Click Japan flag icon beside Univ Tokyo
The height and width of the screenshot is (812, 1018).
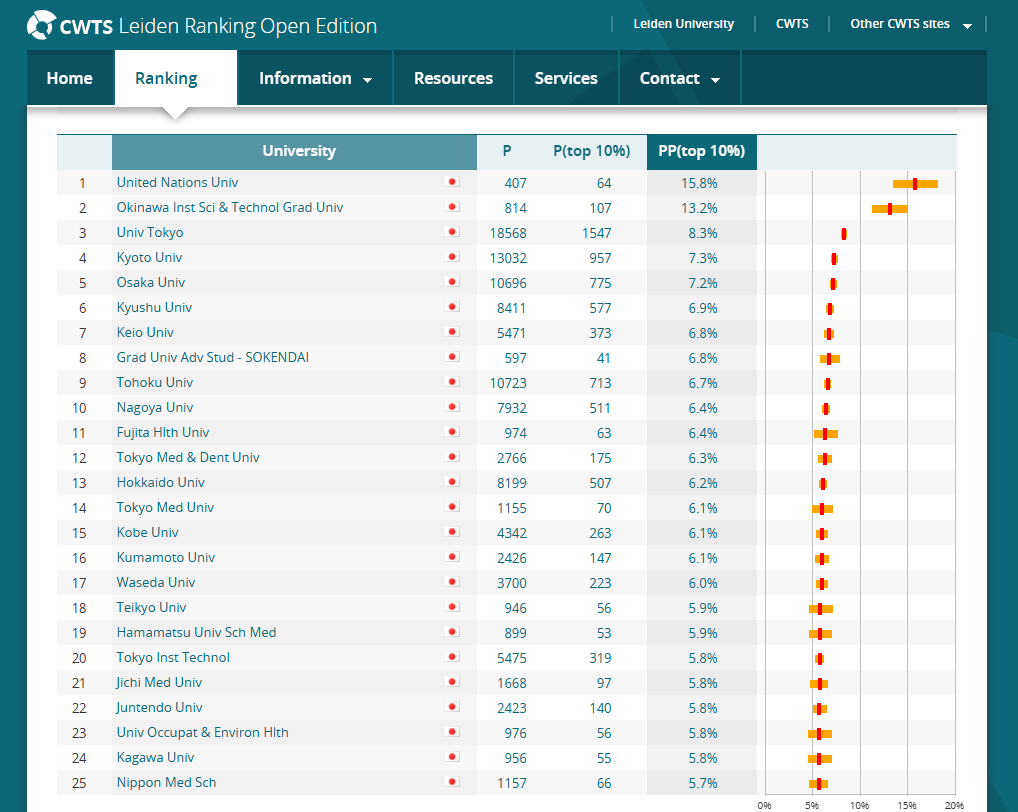pyautogui.click(x=452, y=232)
